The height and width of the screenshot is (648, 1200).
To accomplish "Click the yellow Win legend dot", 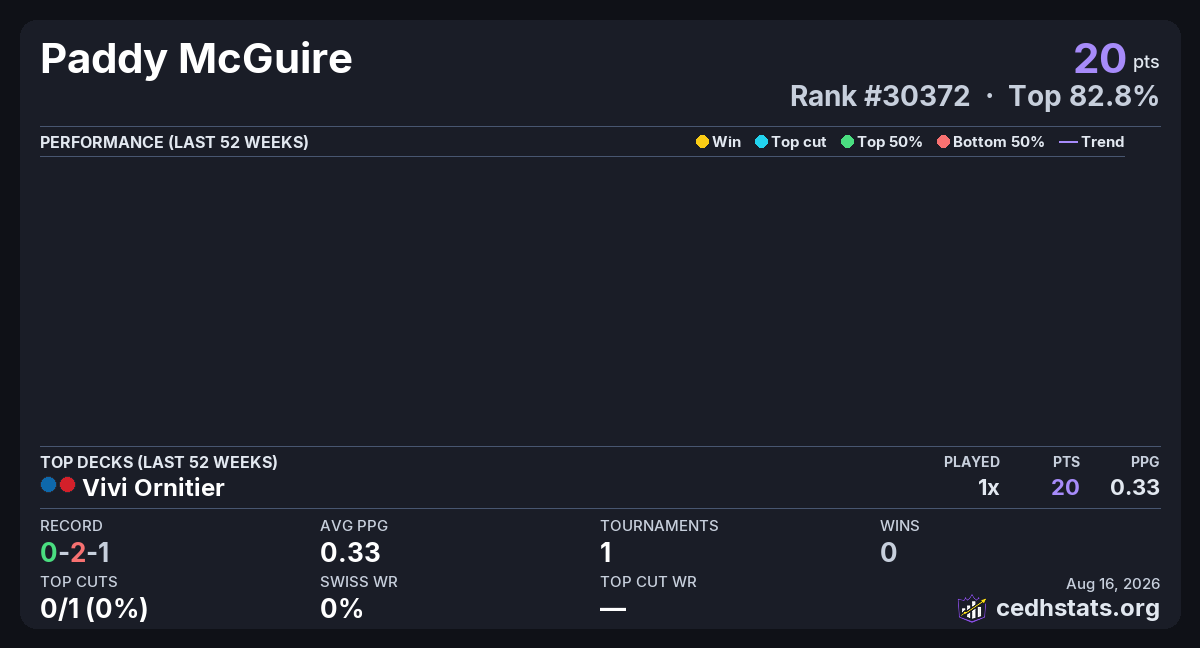I will [702, 142].
